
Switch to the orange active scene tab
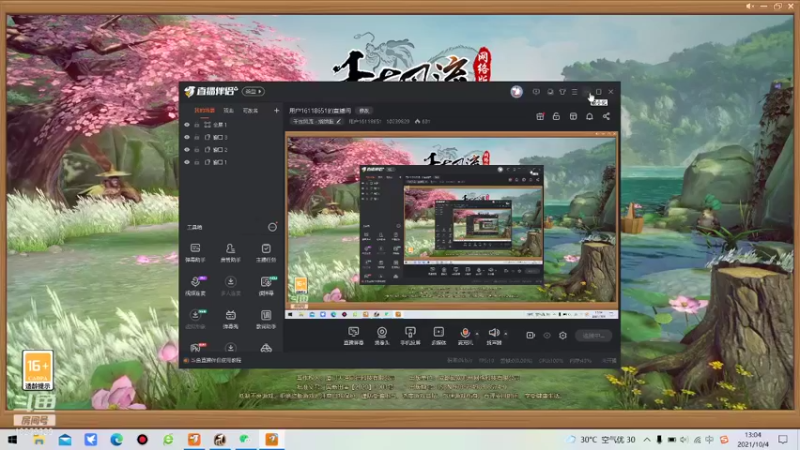[x=205, y=110]
